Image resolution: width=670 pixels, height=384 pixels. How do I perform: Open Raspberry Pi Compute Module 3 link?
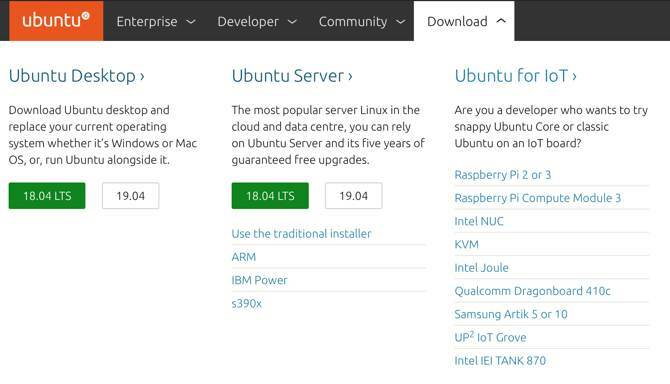click(x=538, y=198)
